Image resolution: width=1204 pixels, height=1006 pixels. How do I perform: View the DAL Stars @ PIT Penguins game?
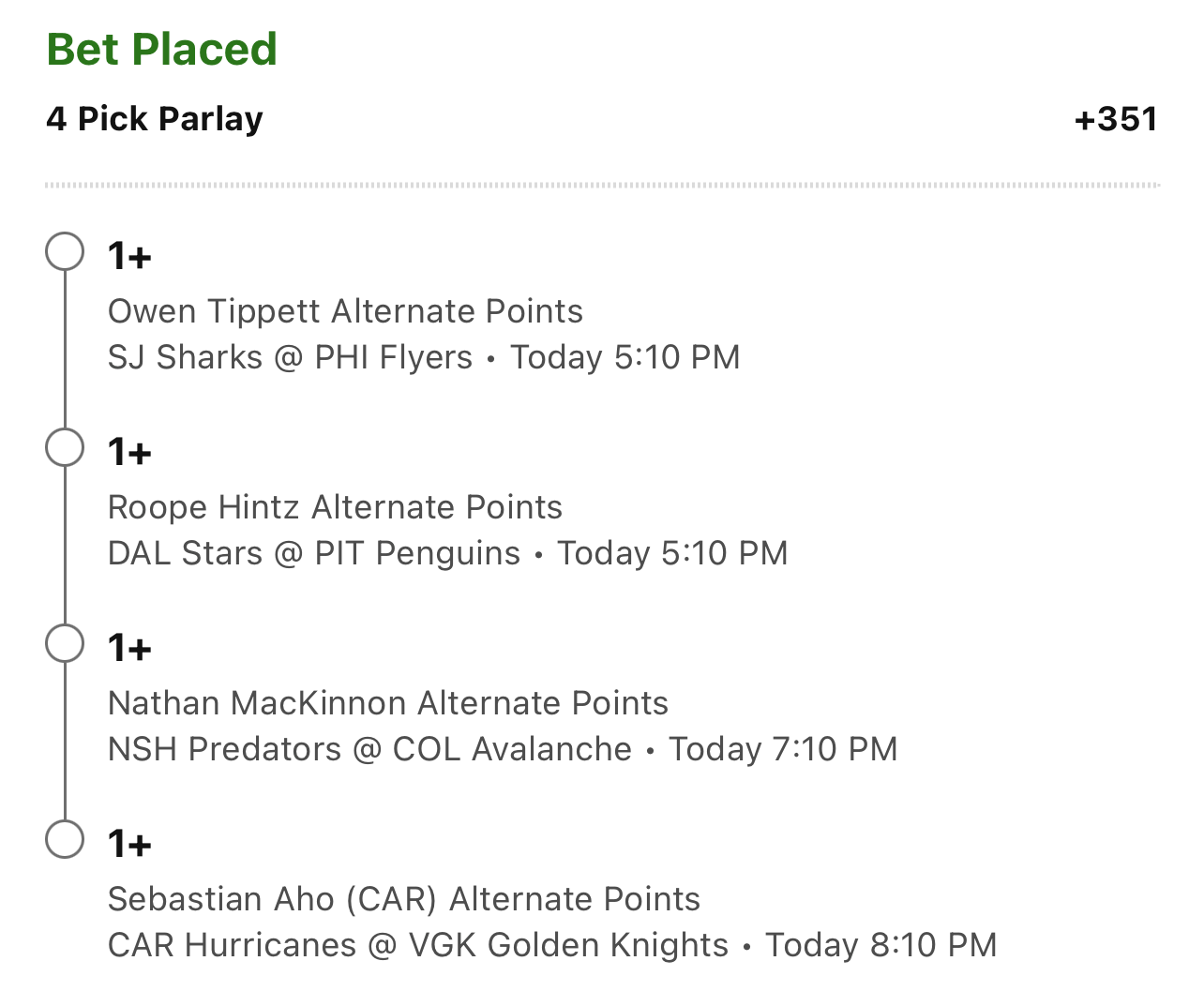[314, 553]
